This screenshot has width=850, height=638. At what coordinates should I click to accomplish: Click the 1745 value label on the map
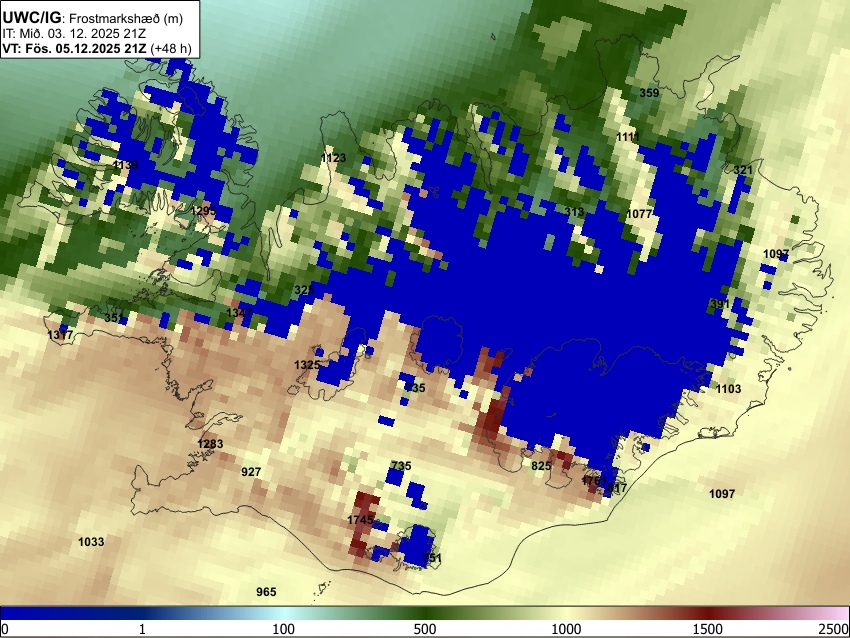360,520
